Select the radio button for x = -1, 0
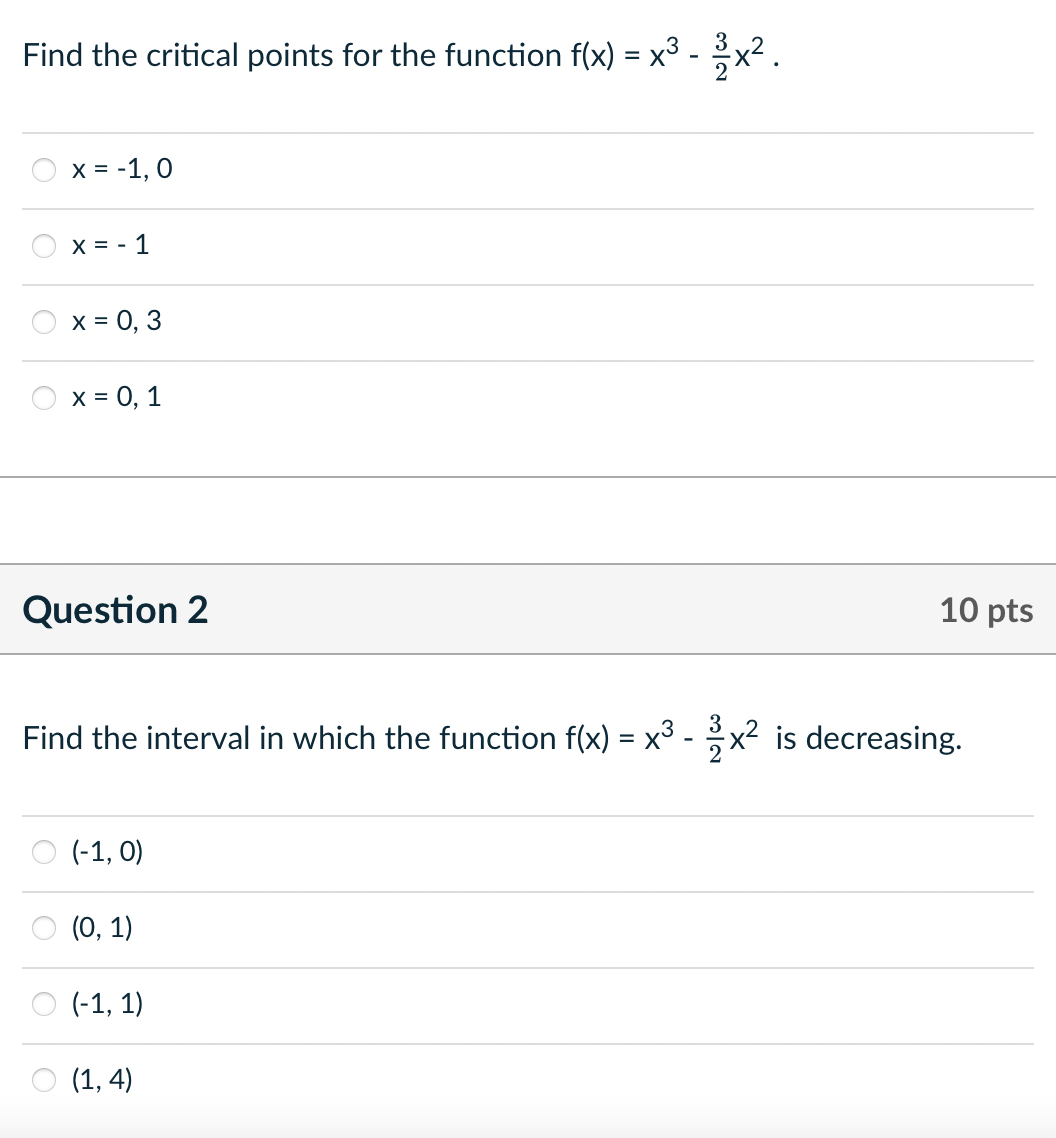1056x1138 pixels. pyautogui.click(x=44, y=170)
